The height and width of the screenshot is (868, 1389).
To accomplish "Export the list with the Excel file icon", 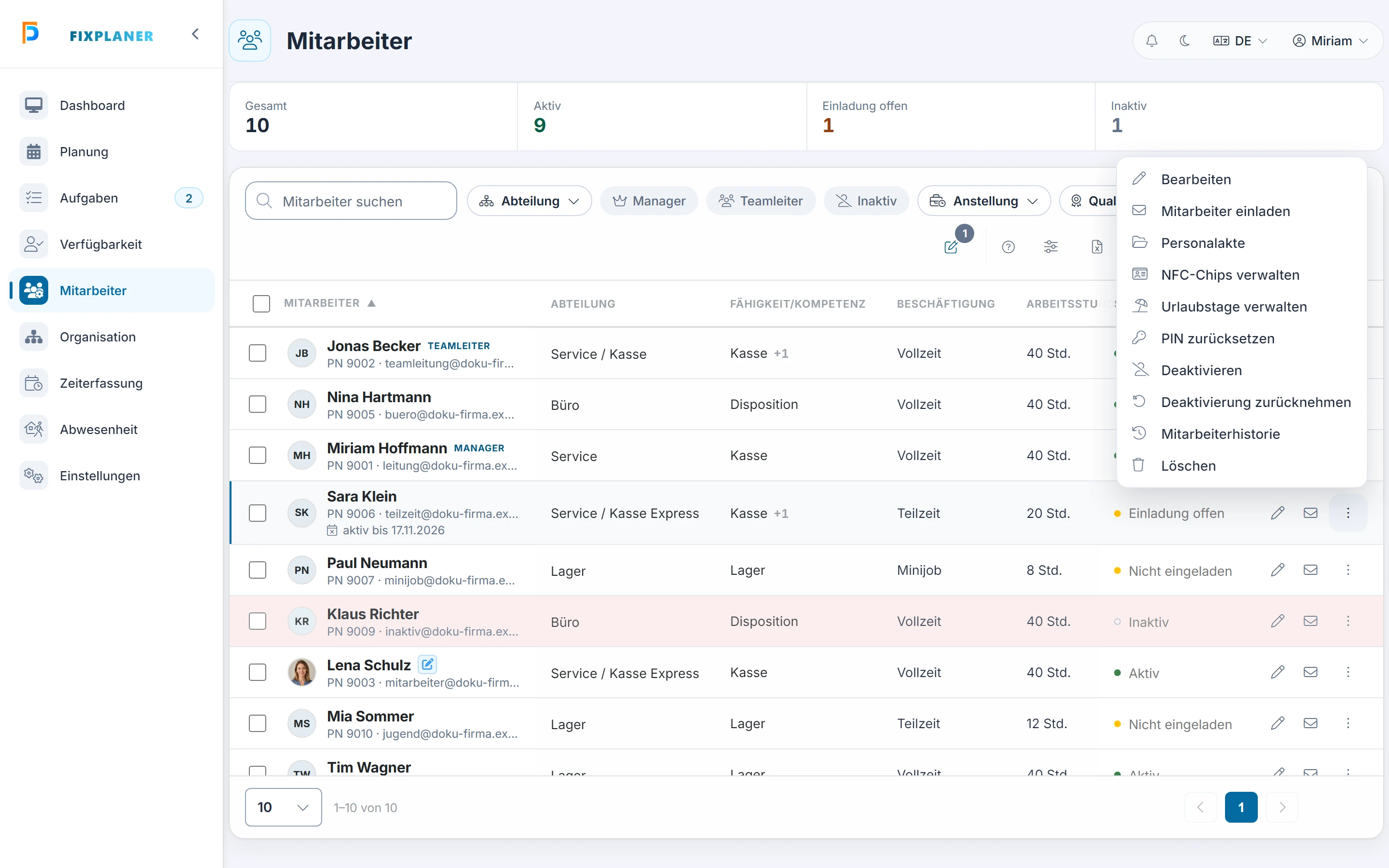I will (1097, 247).
